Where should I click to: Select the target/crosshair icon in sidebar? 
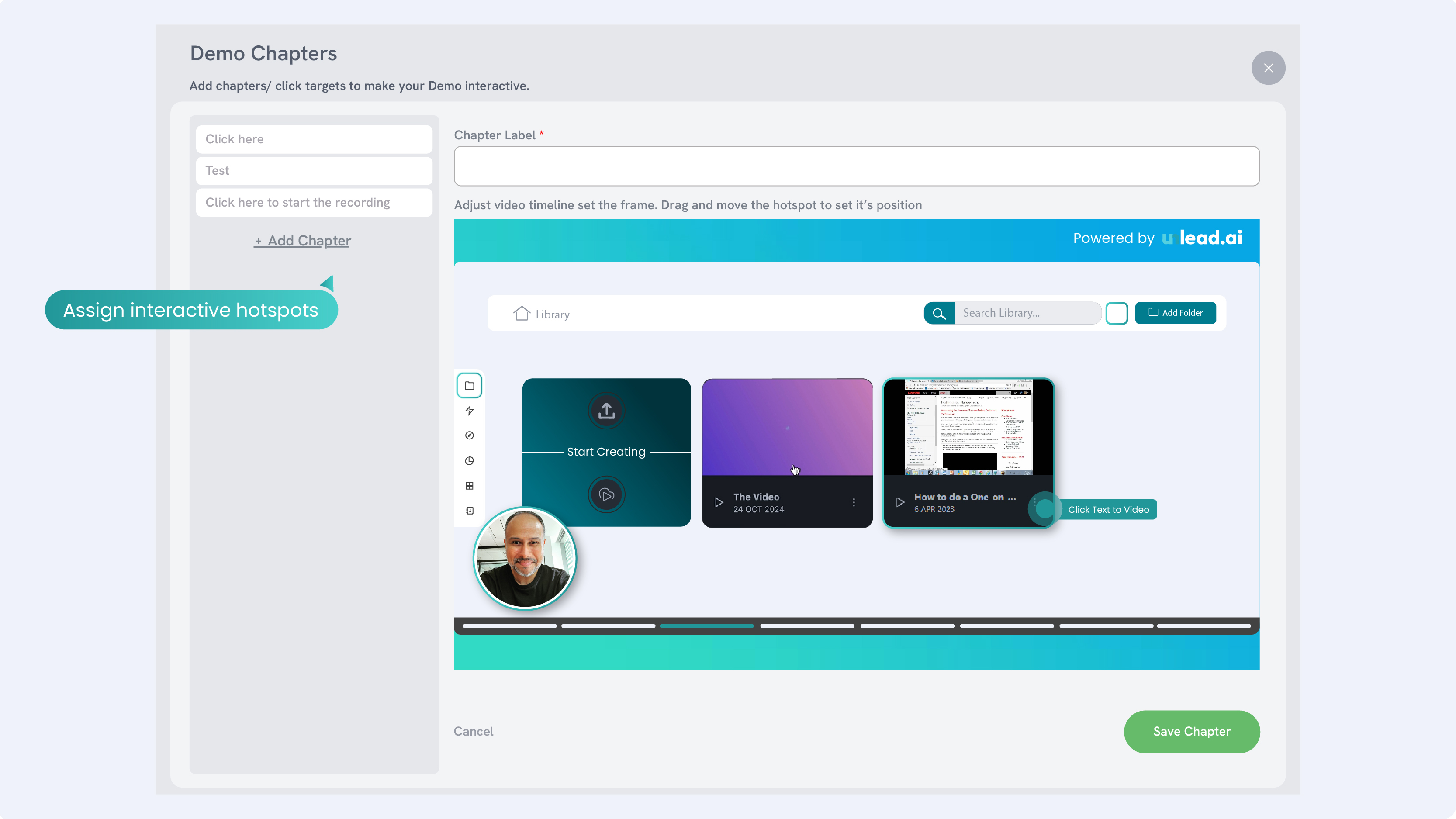pos(470,435)
